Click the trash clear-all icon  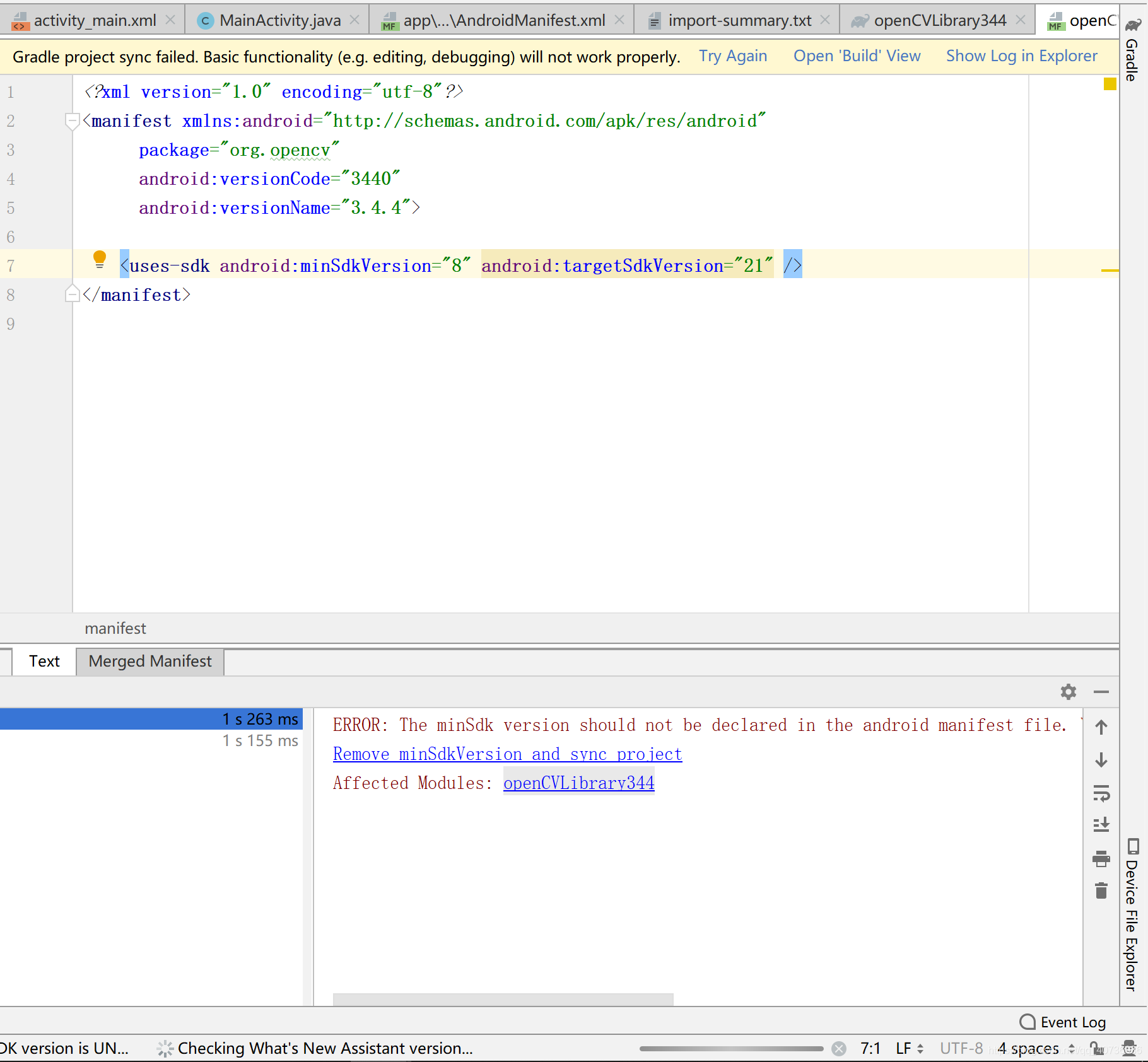pyautogui.click(x=1101, y=890)
